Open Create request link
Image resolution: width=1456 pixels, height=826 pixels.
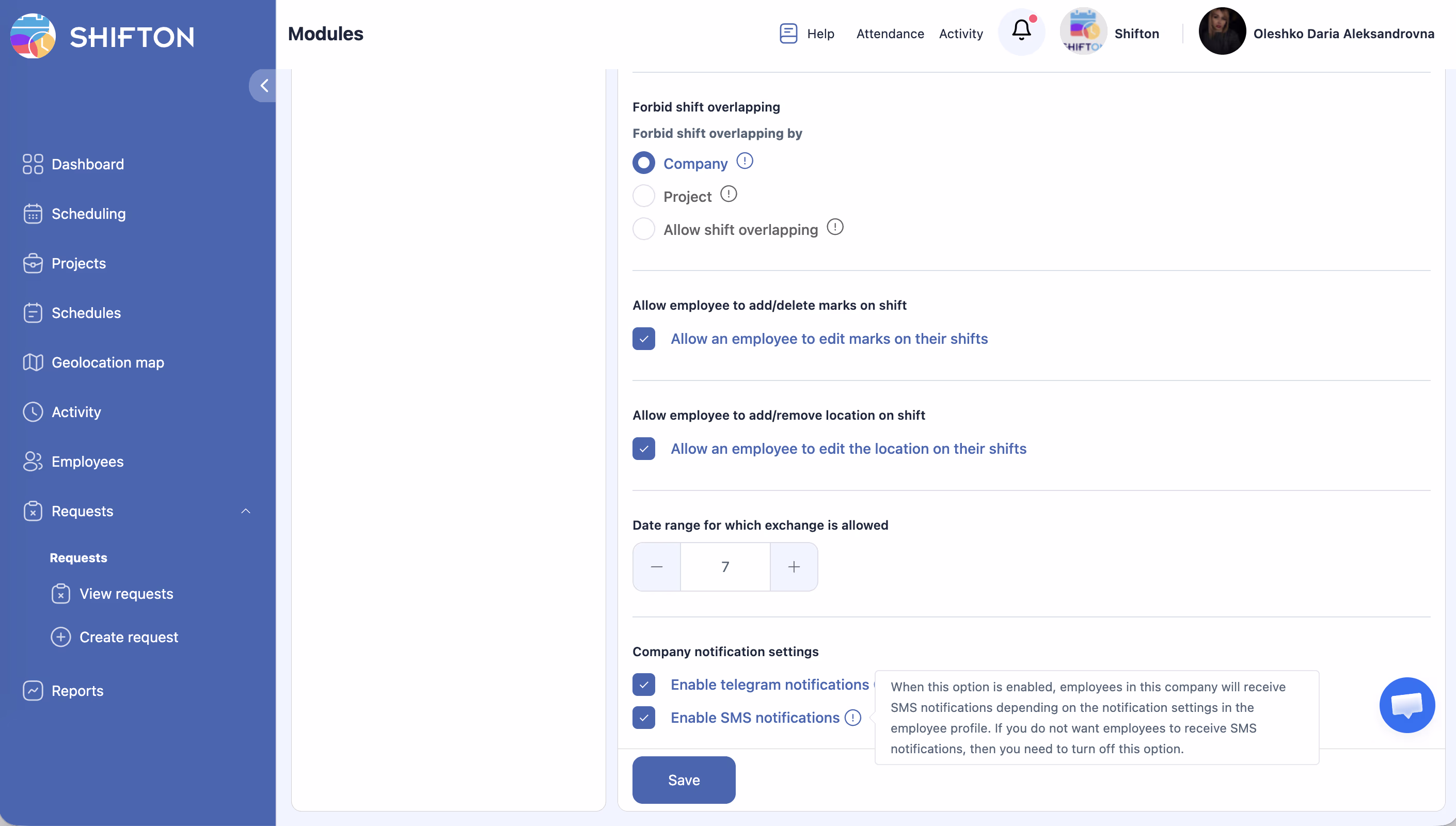[x=128, y=637]
